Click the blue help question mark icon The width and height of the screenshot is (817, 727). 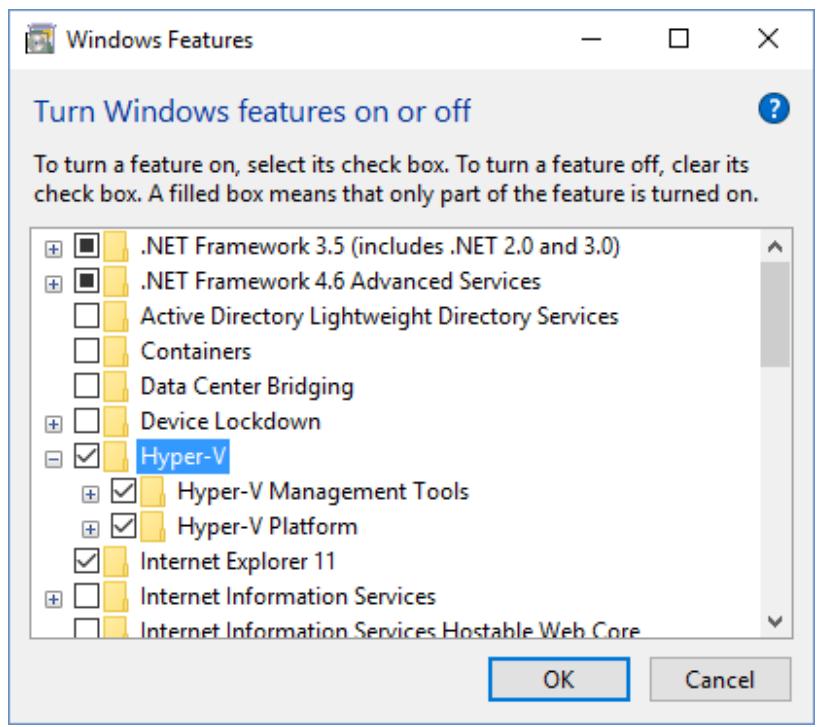(774, 109)
